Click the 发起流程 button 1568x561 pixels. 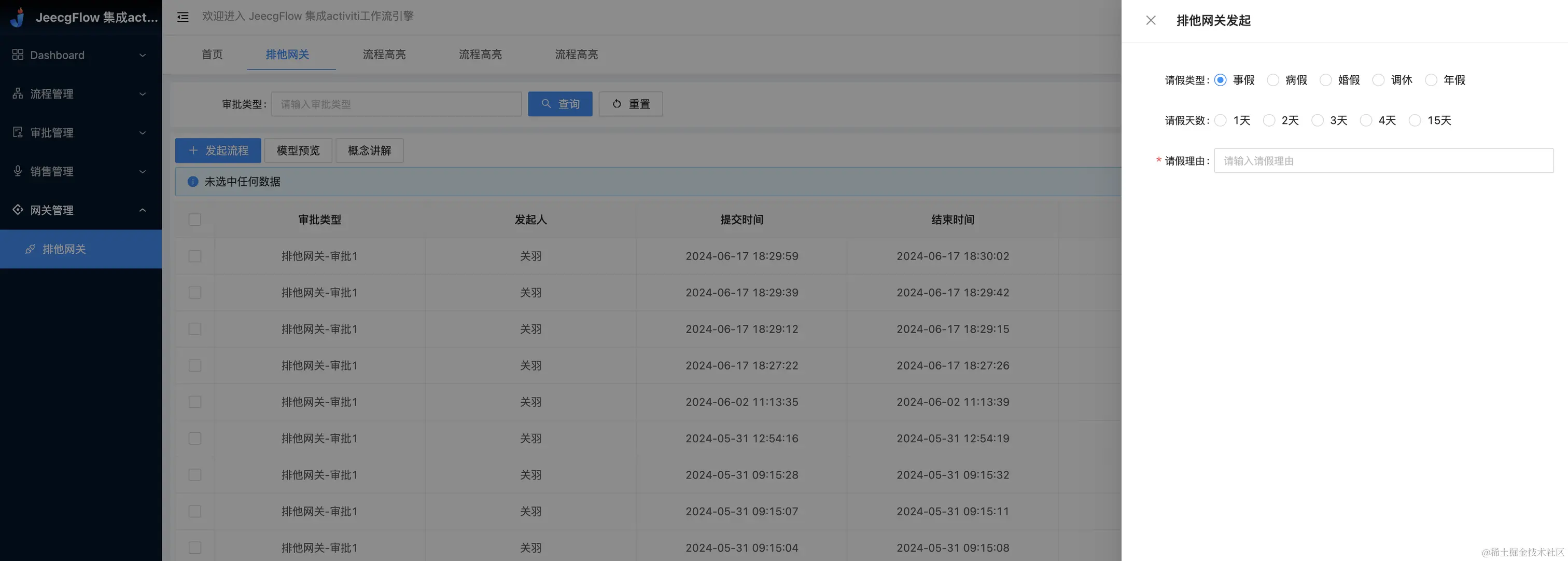click(x=218, y=150)
